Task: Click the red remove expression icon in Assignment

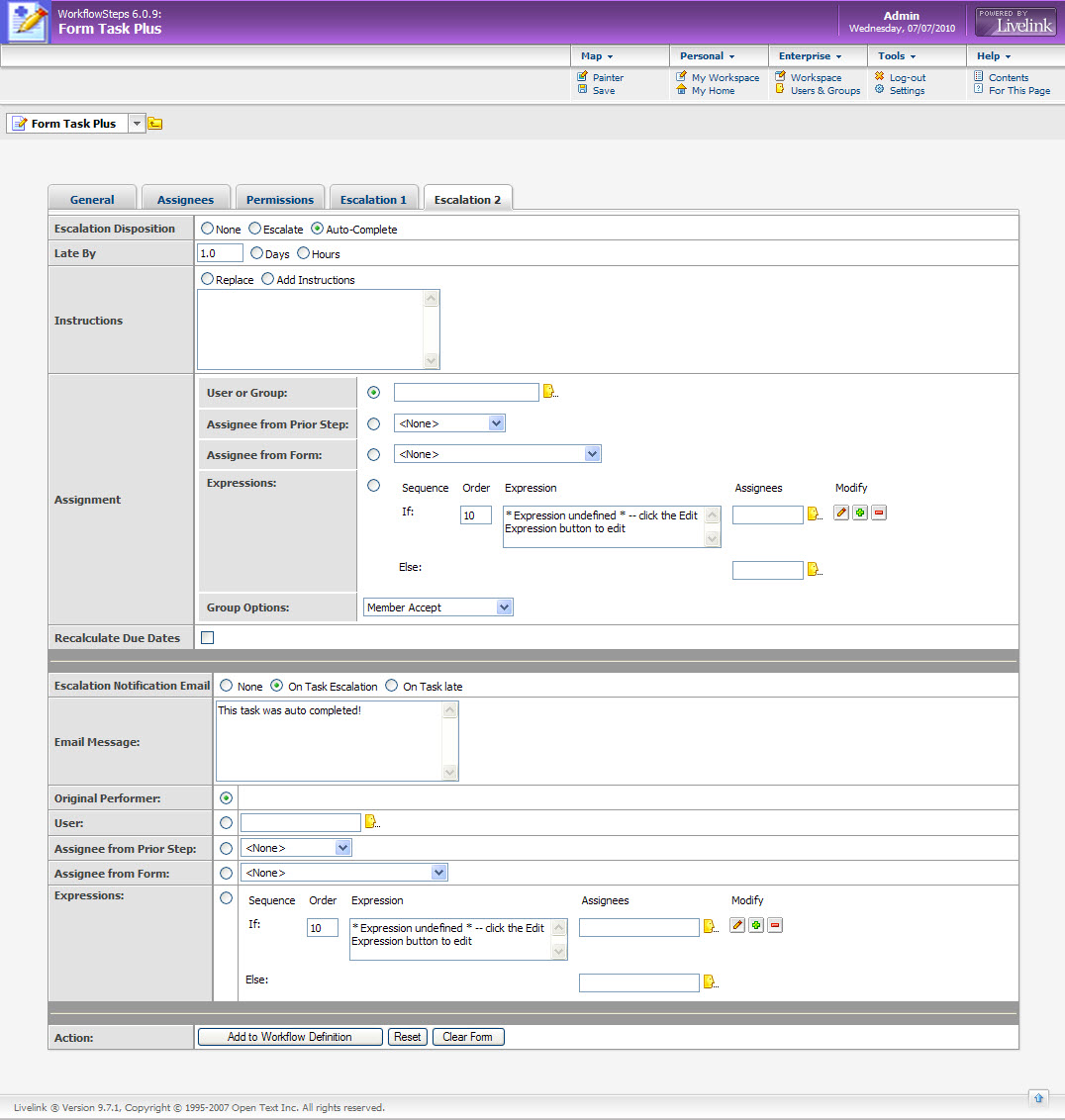Action: point(879,513)
